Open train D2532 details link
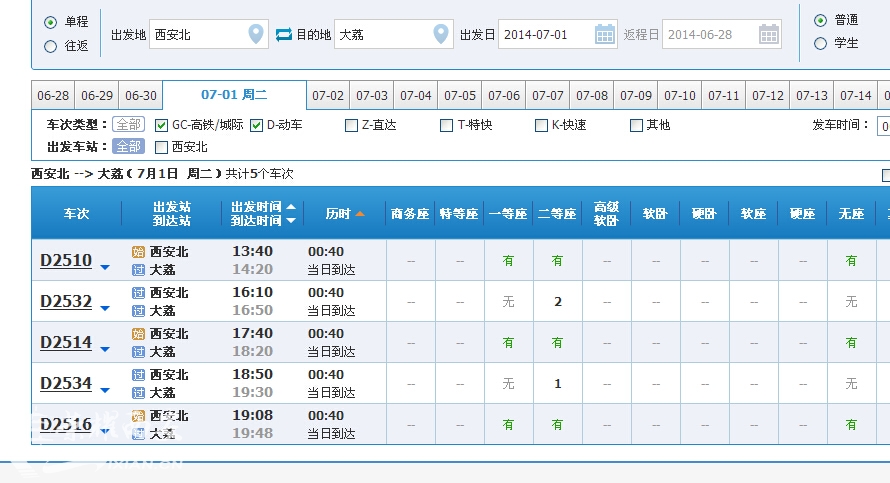The height and width of the screenshot is (483, 890). (x=66, y=301)
